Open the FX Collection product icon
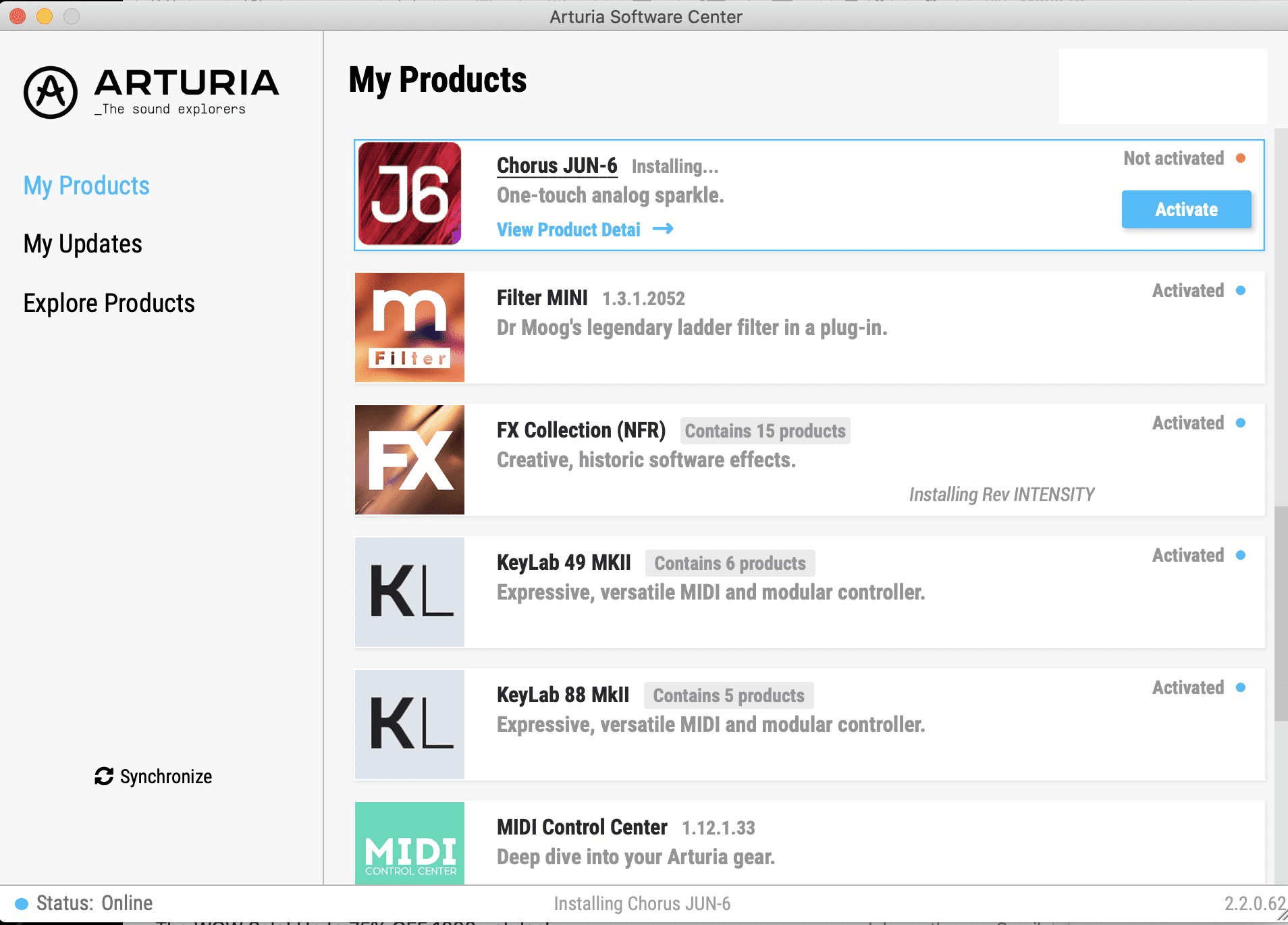The height and width of the screenshot is (925, 1288). (410, 460)
